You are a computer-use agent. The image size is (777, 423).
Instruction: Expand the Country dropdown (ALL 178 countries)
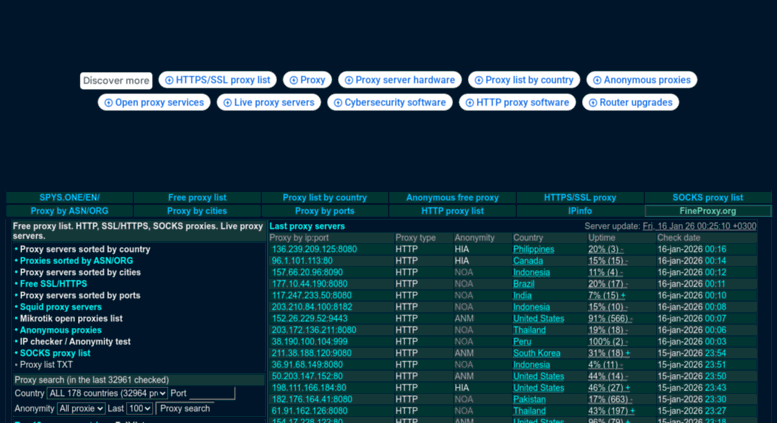107,393
